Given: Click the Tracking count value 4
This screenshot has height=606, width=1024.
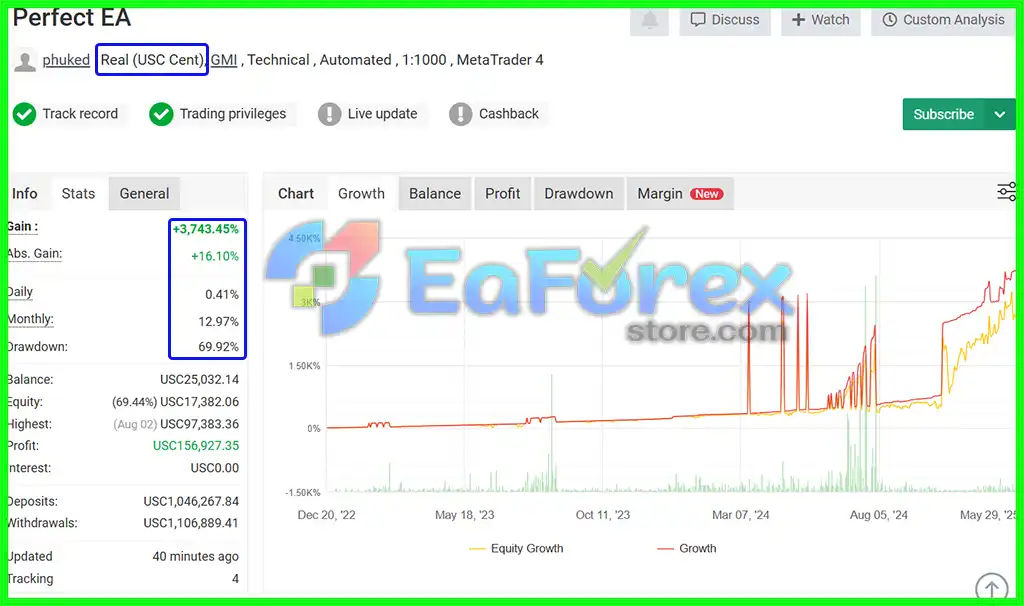Looking at the screenshot, I should (235, 579).
